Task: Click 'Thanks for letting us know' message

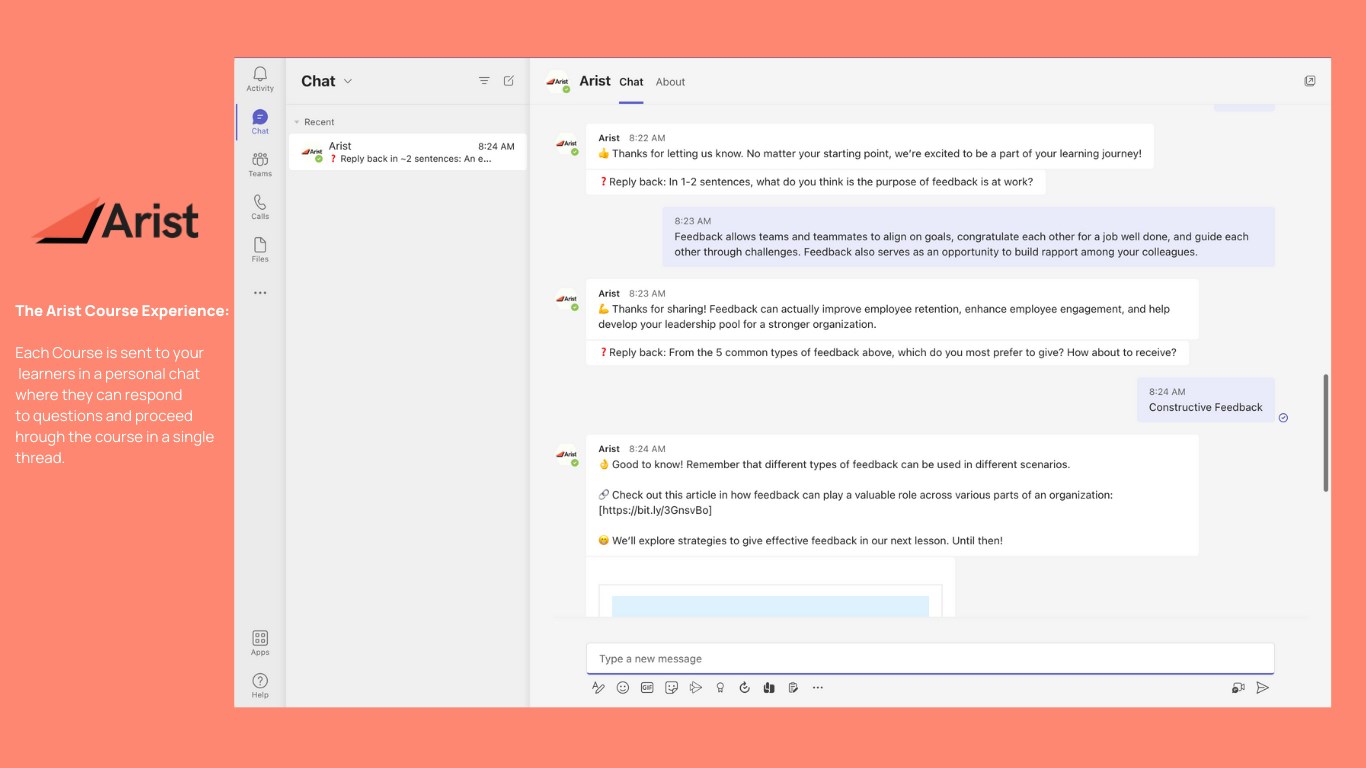Action: tap(869, 146)
